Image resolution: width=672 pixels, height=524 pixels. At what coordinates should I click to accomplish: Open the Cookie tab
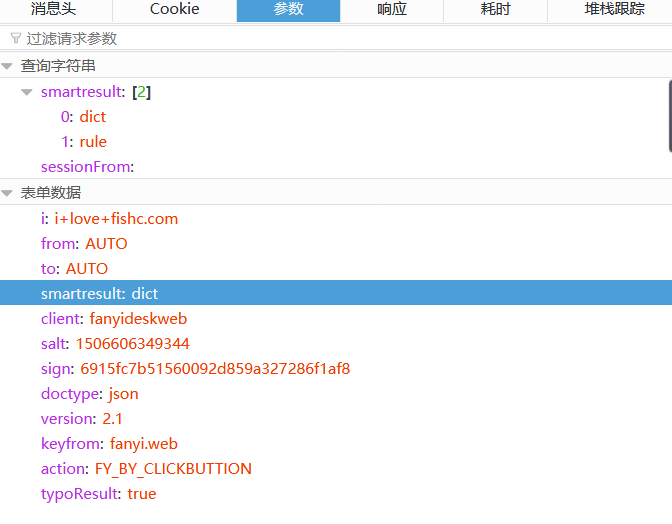pyautogui.click(x=174, y=9)
